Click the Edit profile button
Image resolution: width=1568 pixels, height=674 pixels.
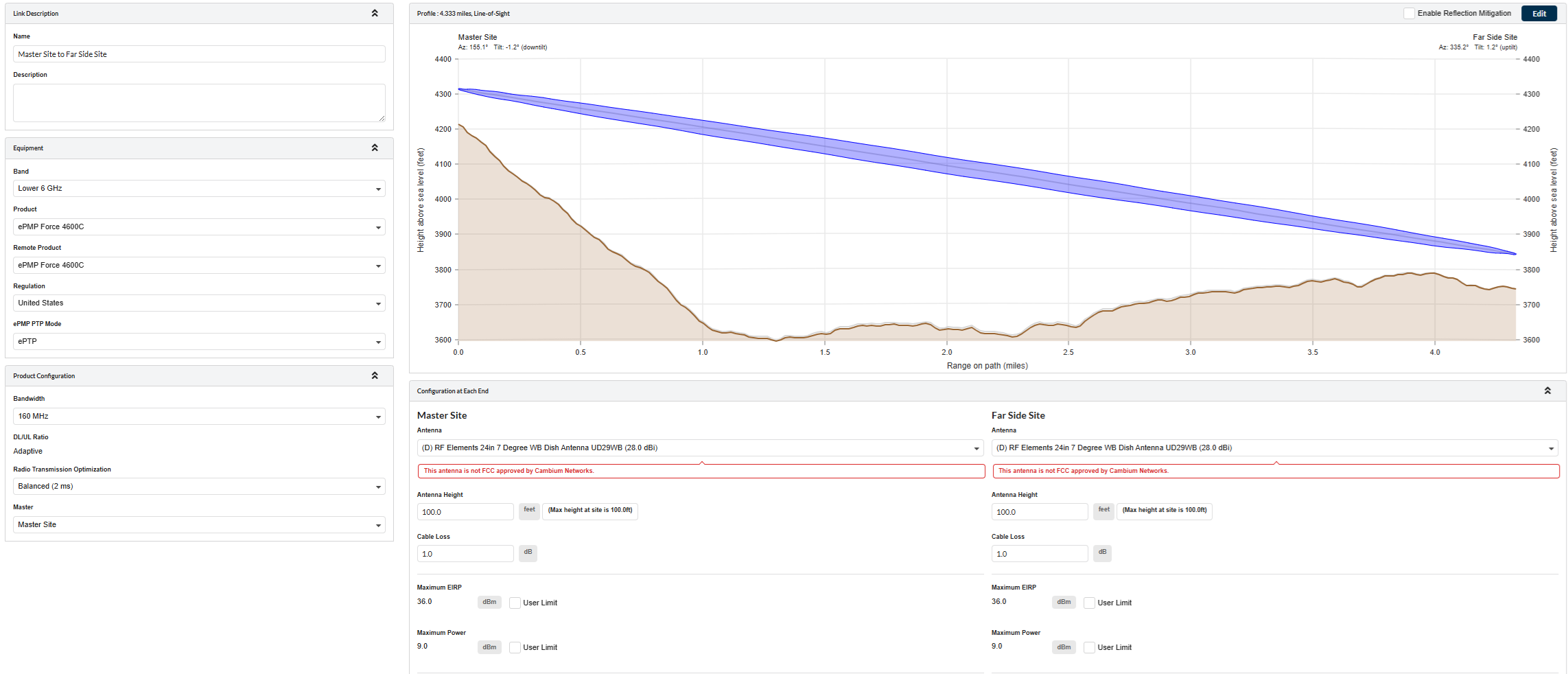[1539, 13]
